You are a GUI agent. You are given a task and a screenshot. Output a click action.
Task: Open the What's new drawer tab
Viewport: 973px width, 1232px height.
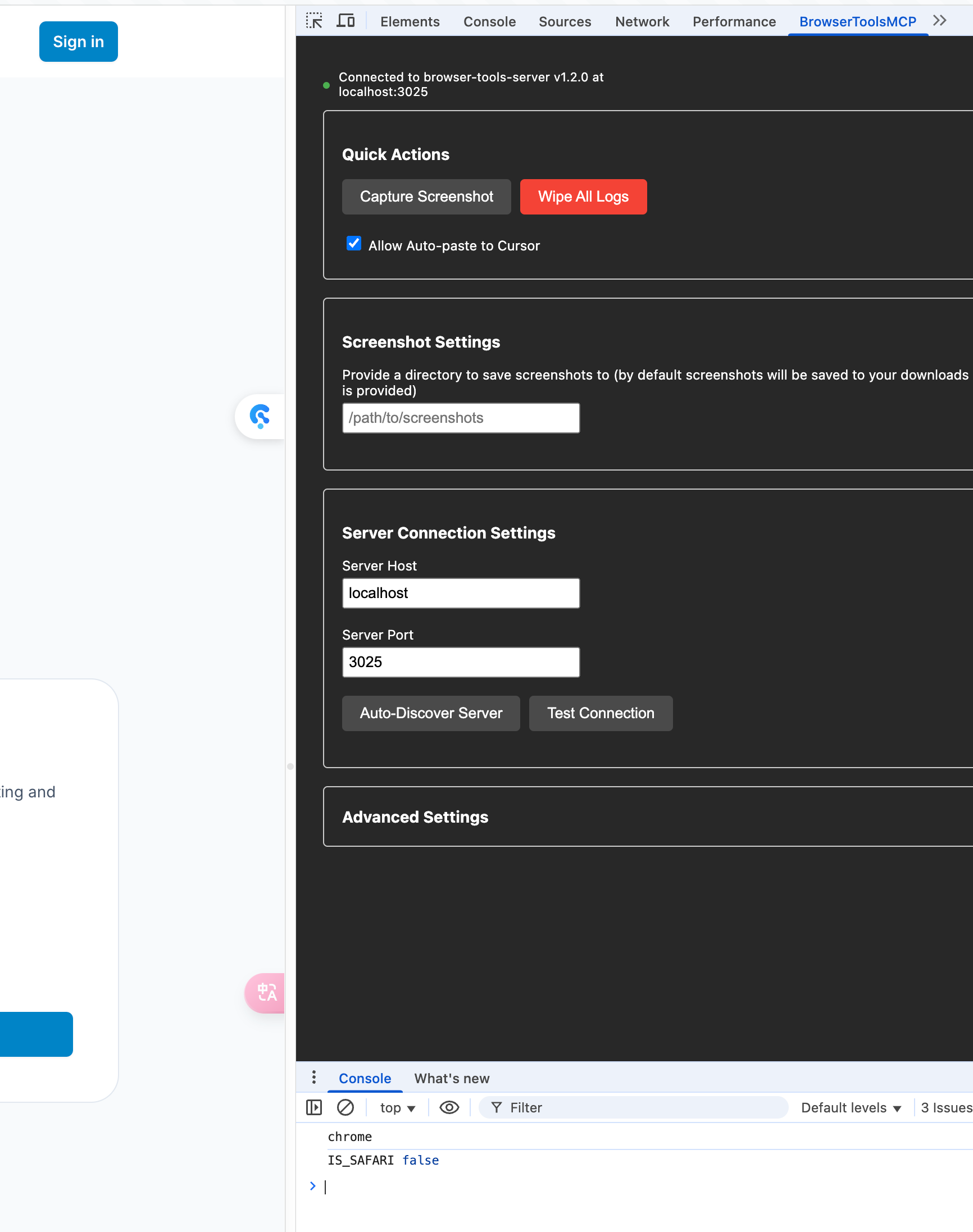pyautogui.click(x=451, y=1078)
